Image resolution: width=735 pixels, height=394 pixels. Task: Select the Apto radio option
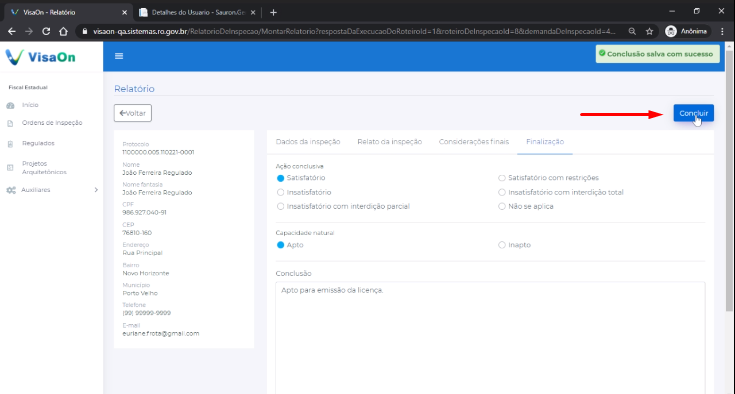(x=280, y=245)
